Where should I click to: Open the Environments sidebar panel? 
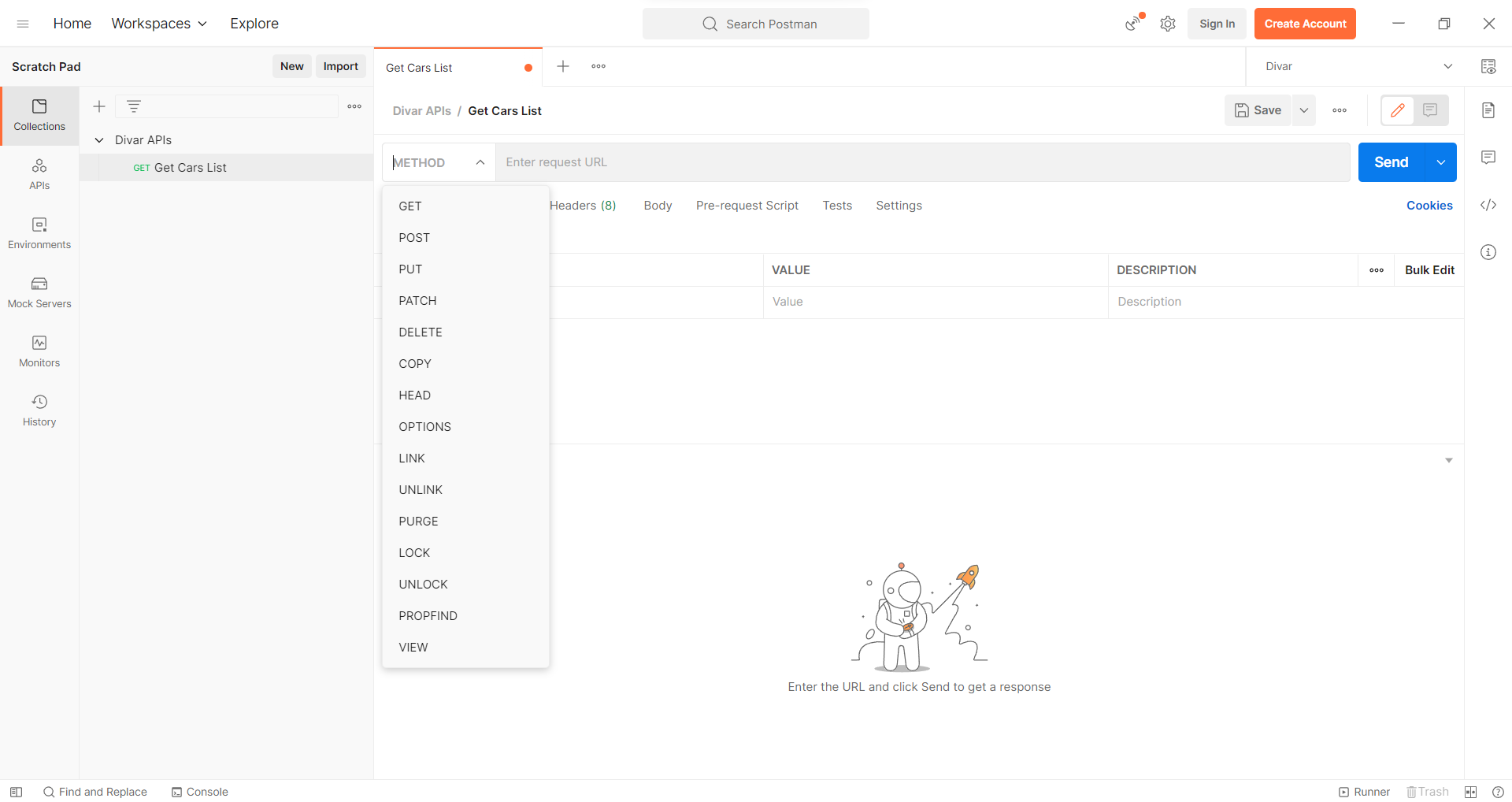[39, 234]
